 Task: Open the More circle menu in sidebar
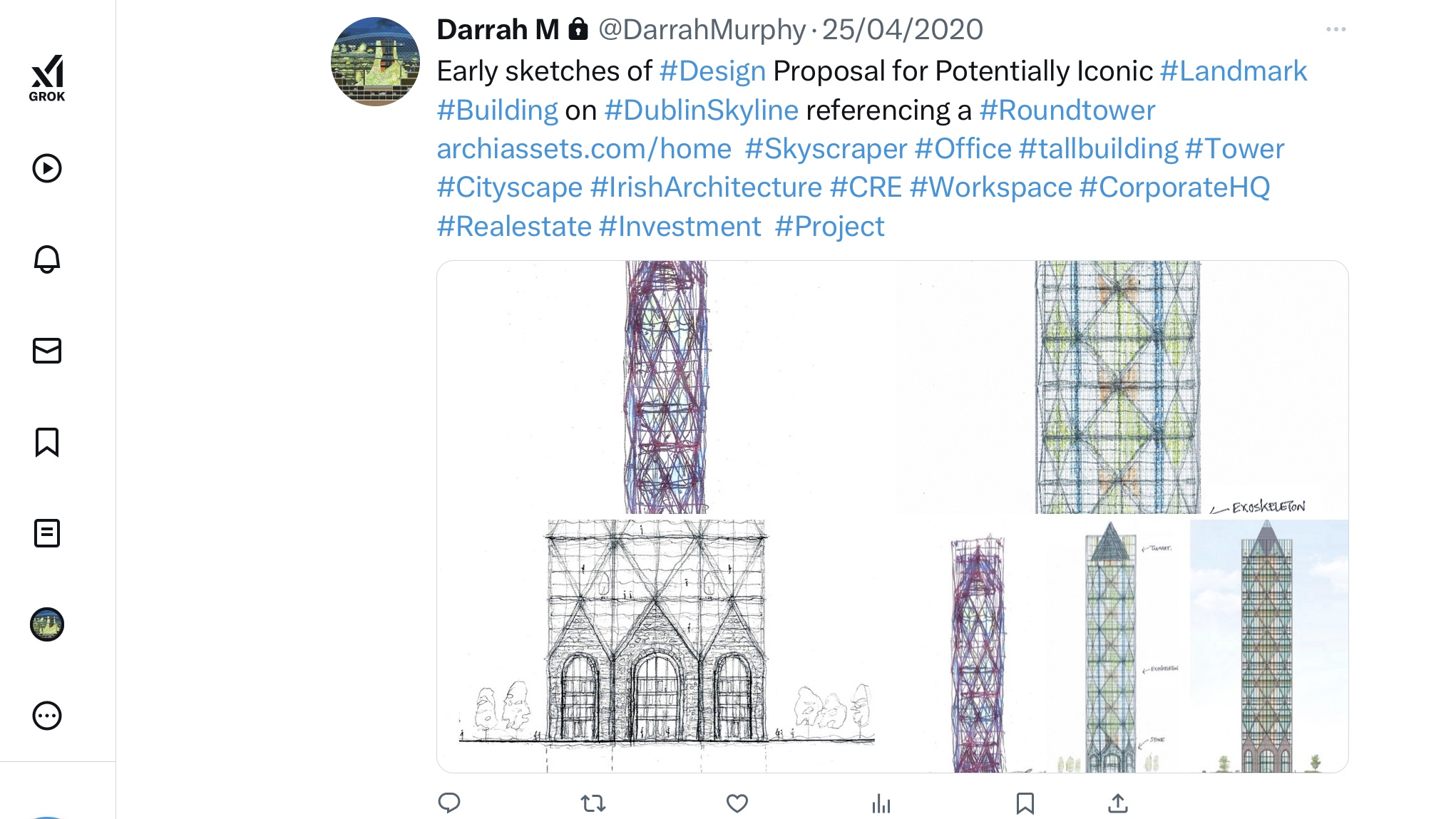click(47, 716)
